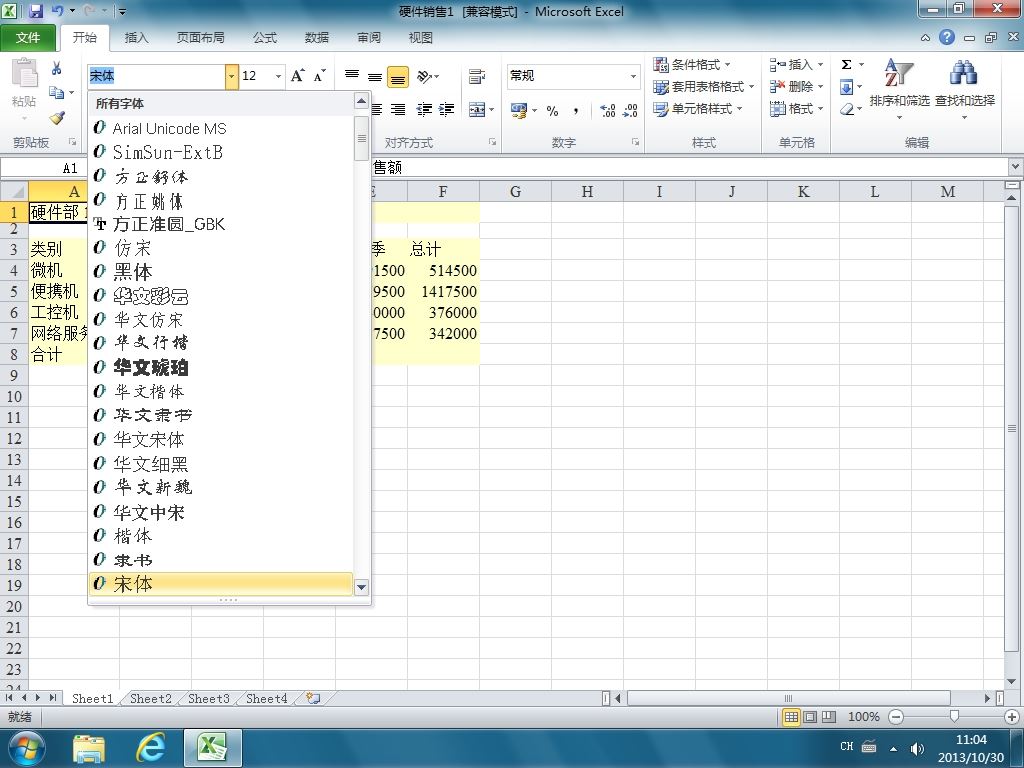Click the decrease indent icon

[x=424, y=109]
